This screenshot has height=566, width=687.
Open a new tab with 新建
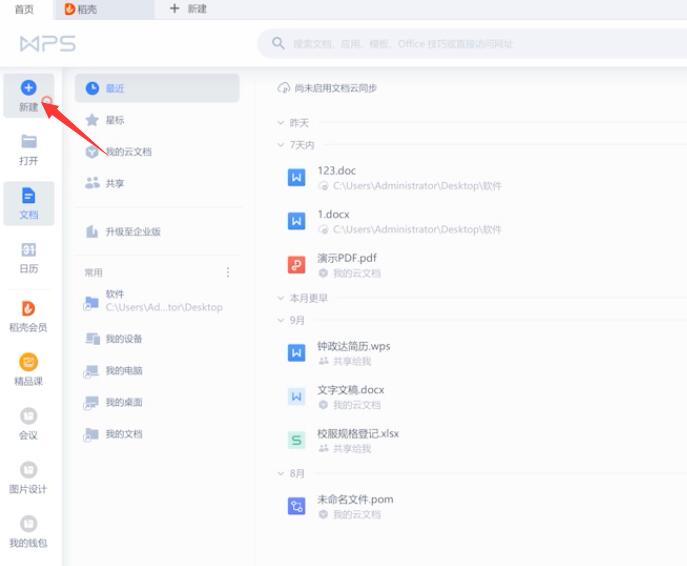[188, 9]
